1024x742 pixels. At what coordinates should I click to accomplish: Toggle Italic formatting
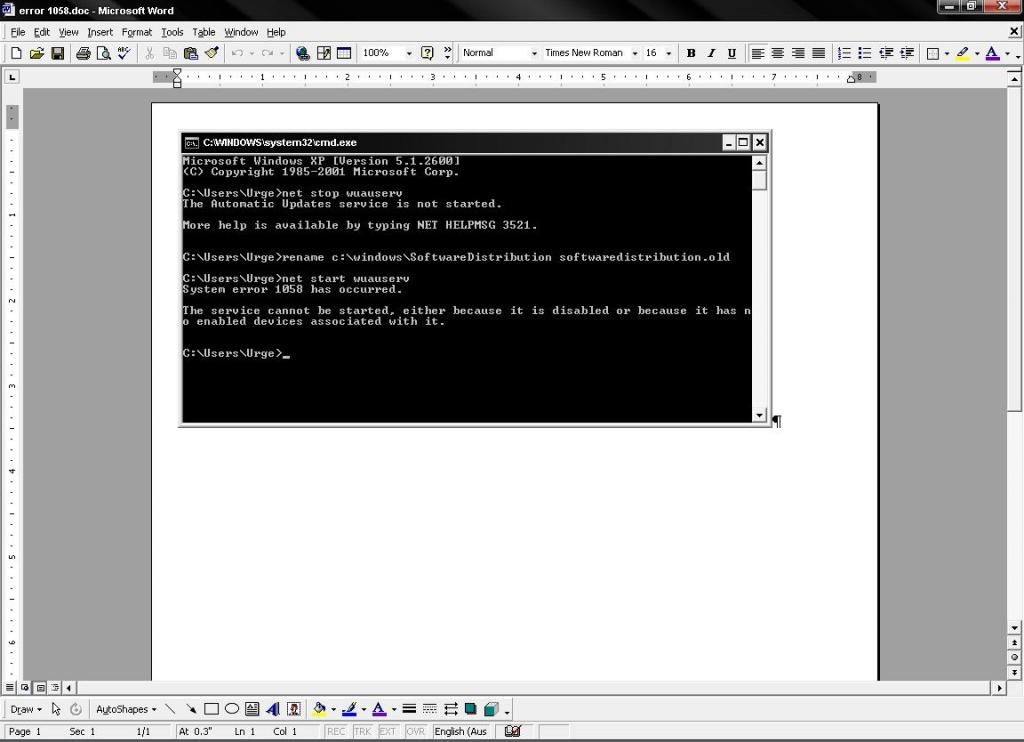click(x=711, y=54)
